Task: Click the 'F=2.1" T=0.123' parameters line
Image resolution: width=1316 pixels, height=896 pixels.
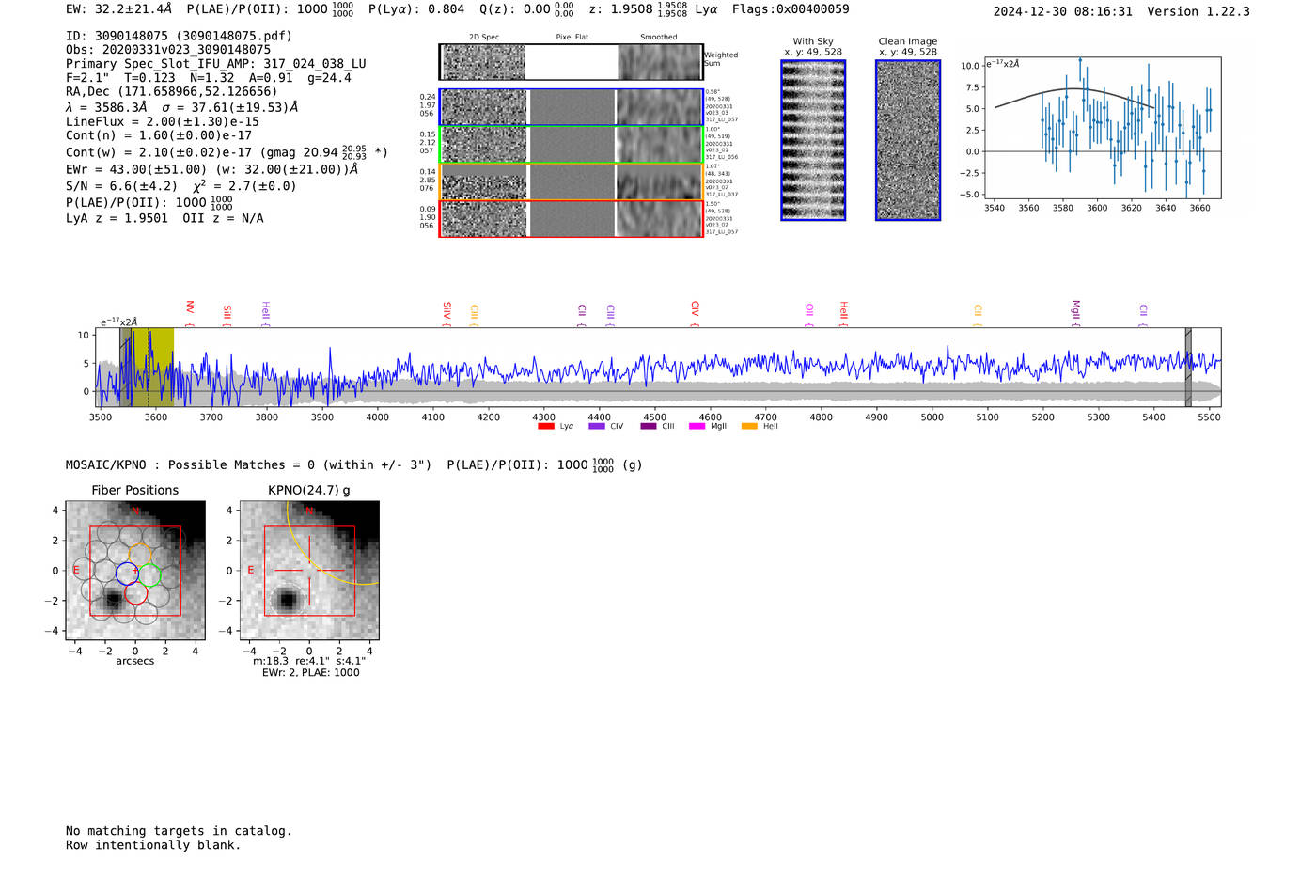Action: pos(209,78)
